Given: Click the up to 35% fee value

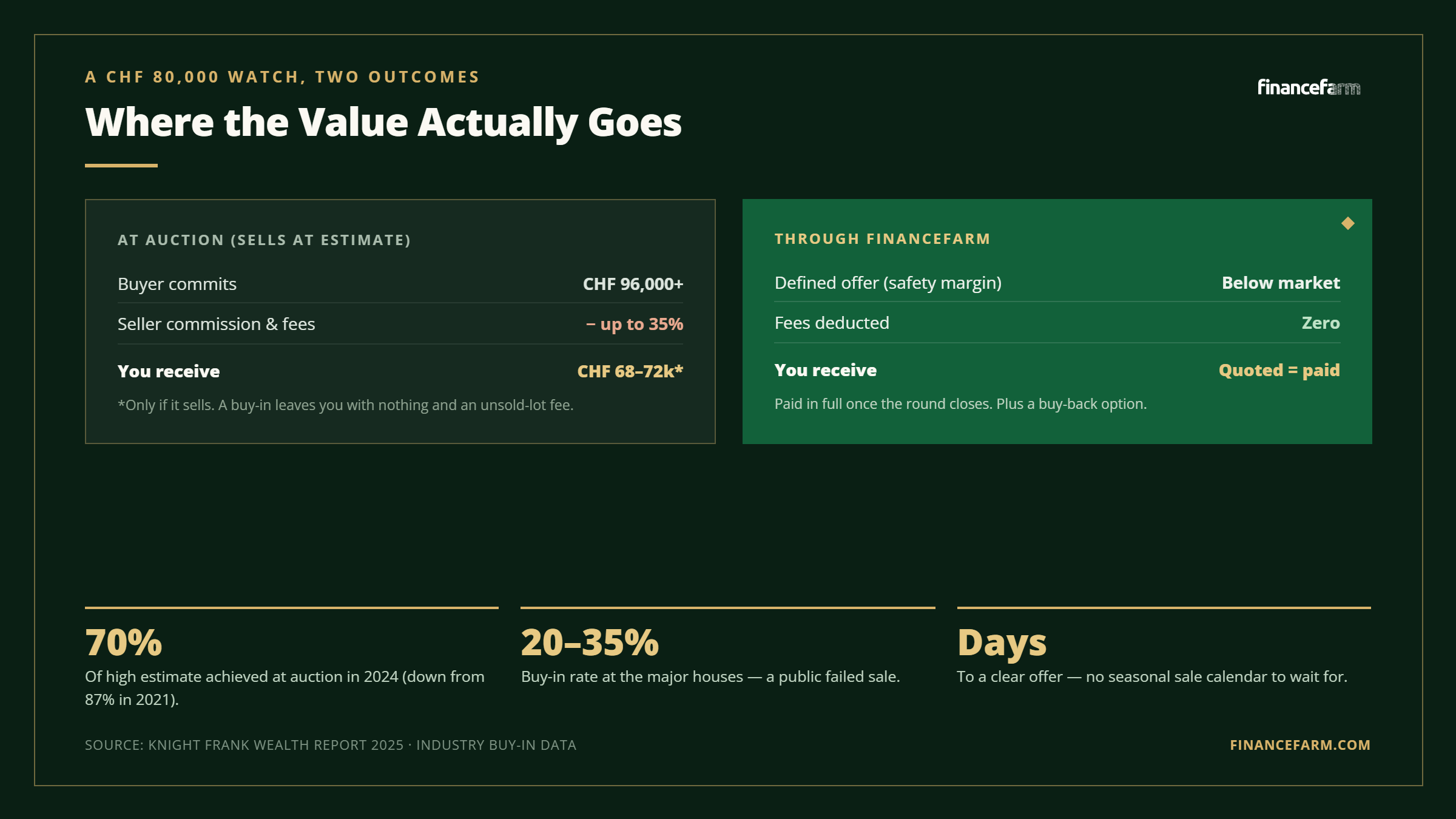Looking at the screenshot, I should (635, 324).
